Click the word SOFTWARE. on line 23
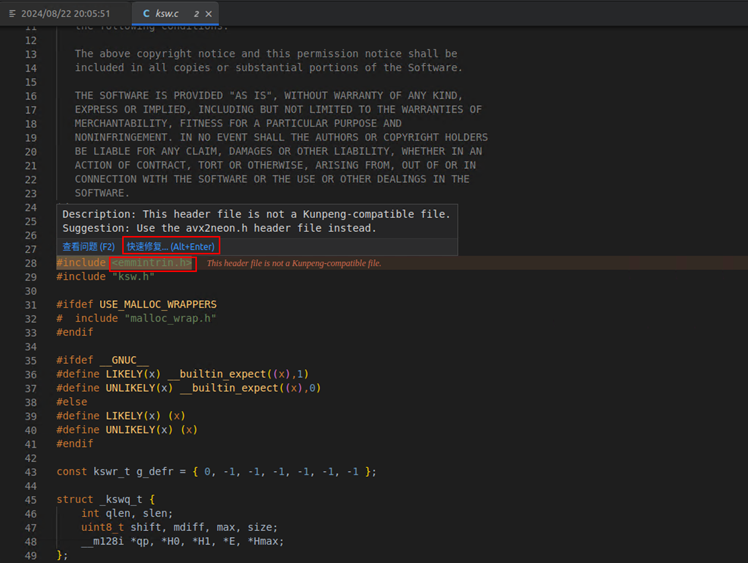The width and height of the screenshot is (748, 563). point(102,193)
